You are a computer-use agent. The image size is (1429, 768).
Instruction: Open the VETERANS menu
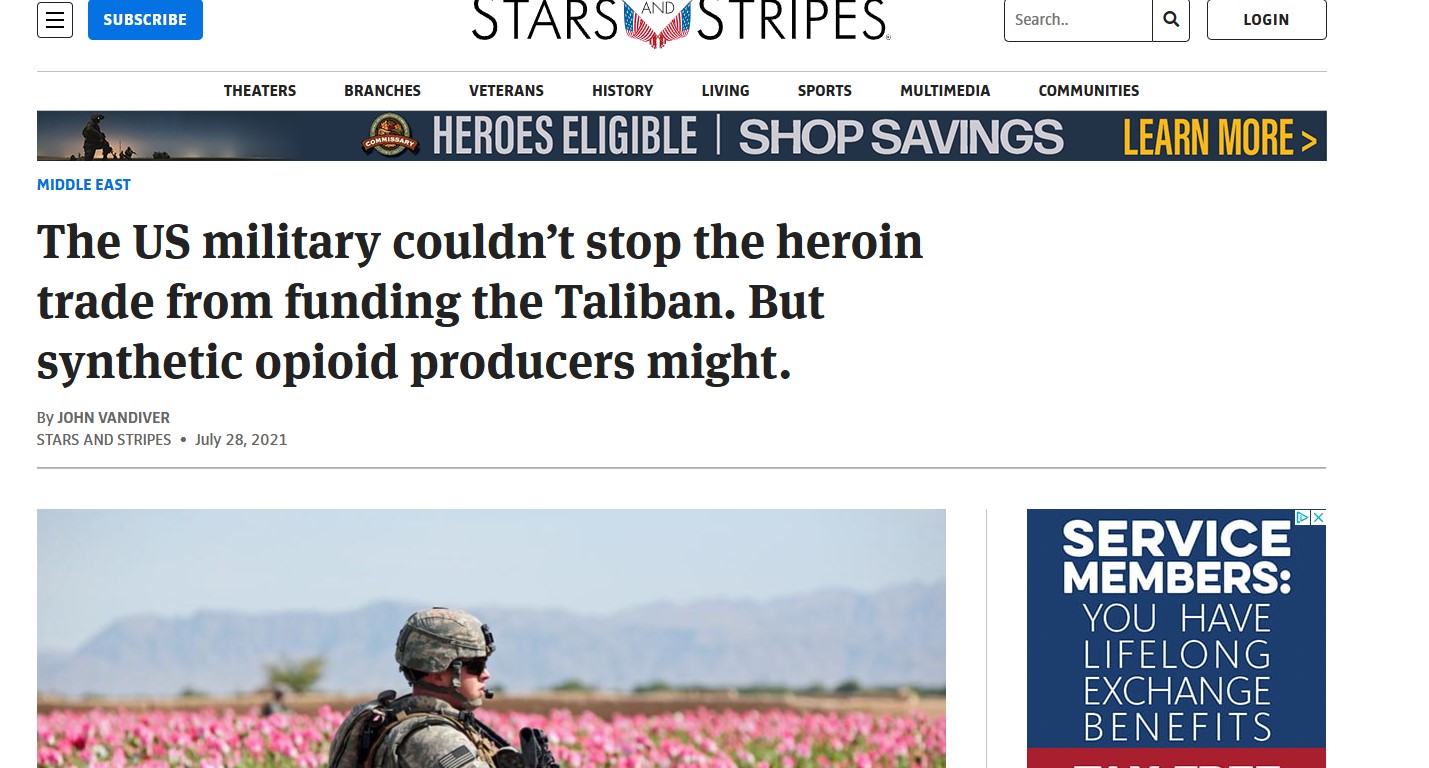click(x=506, y=90)
